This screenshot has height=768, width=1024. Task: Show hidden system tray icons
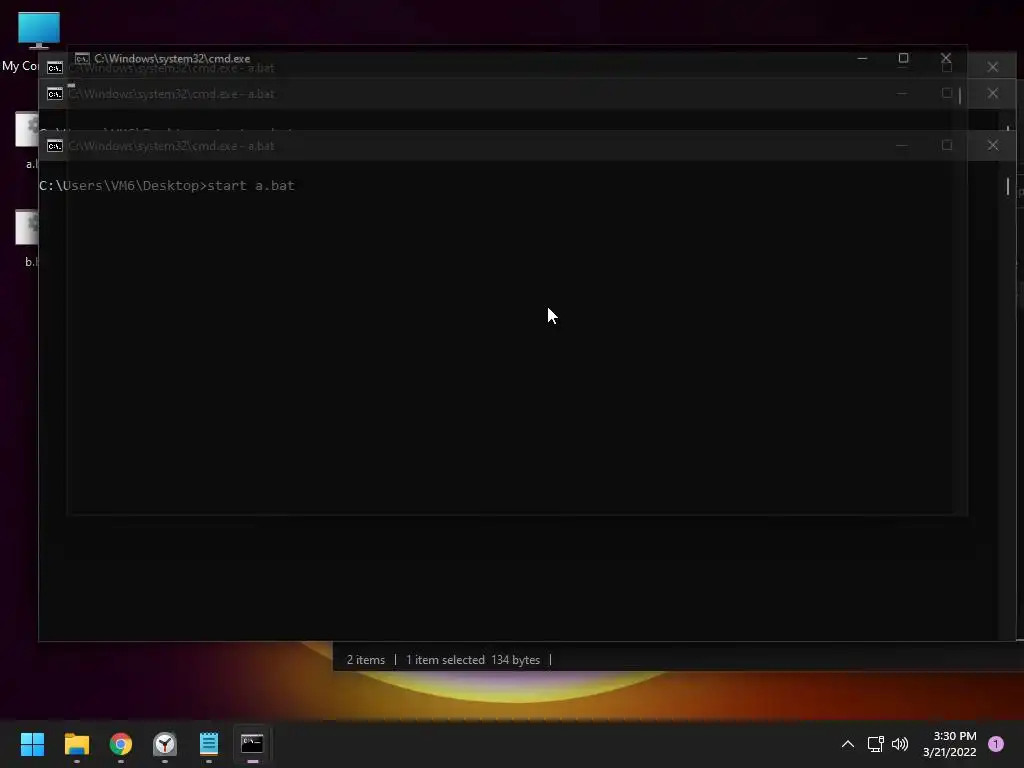(x=848, y=744)
